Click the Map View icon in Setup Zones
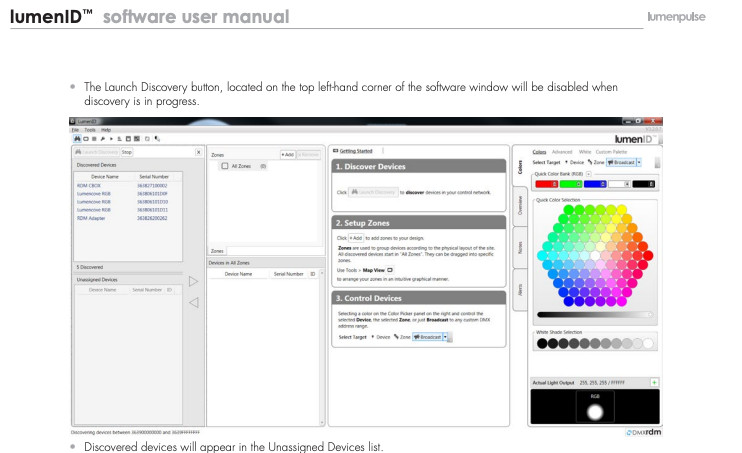 coord(390,270)
